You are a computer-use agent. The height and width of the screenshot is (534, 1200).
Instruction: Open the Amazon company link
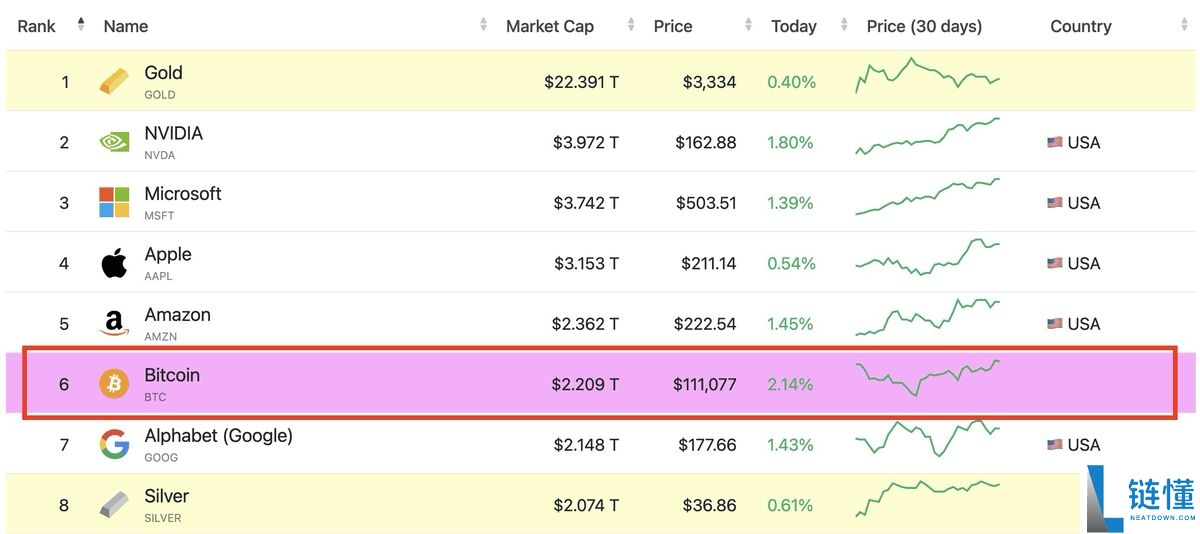pyautogui.click(x=178, y=314)
